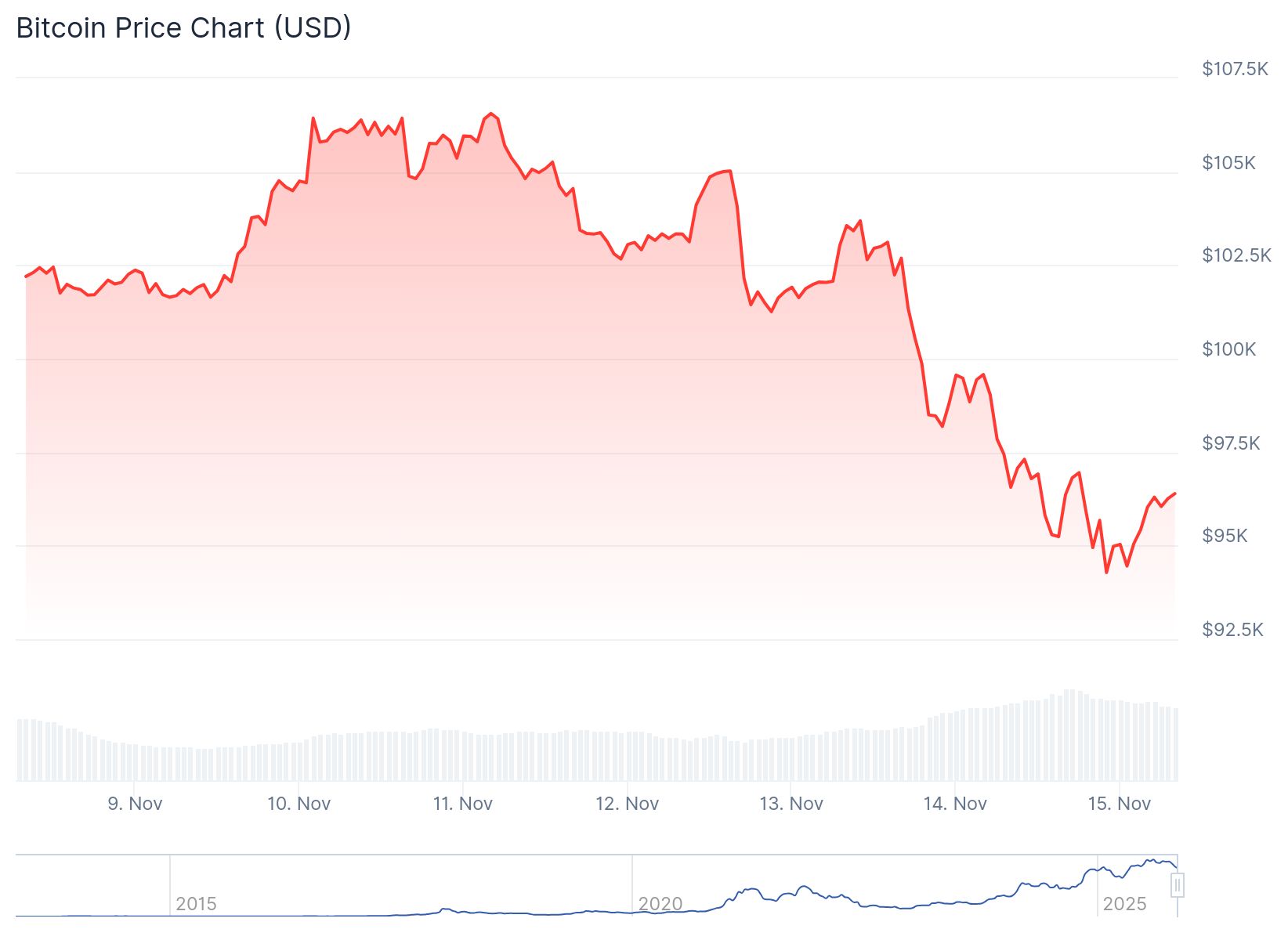1288x940 pixels.
Task: Click the 2015 label in the navigator
Action: [x=196, y=904]
